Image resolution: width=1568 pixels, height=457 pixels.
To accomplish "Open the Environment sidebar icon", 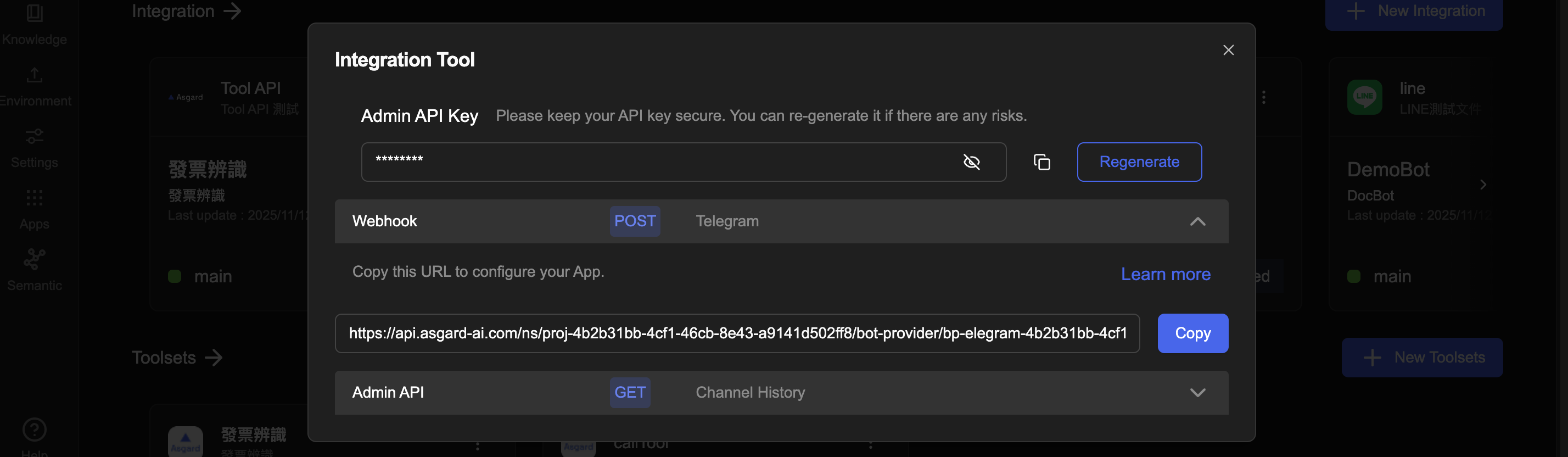I will click(x=35, y=76).
